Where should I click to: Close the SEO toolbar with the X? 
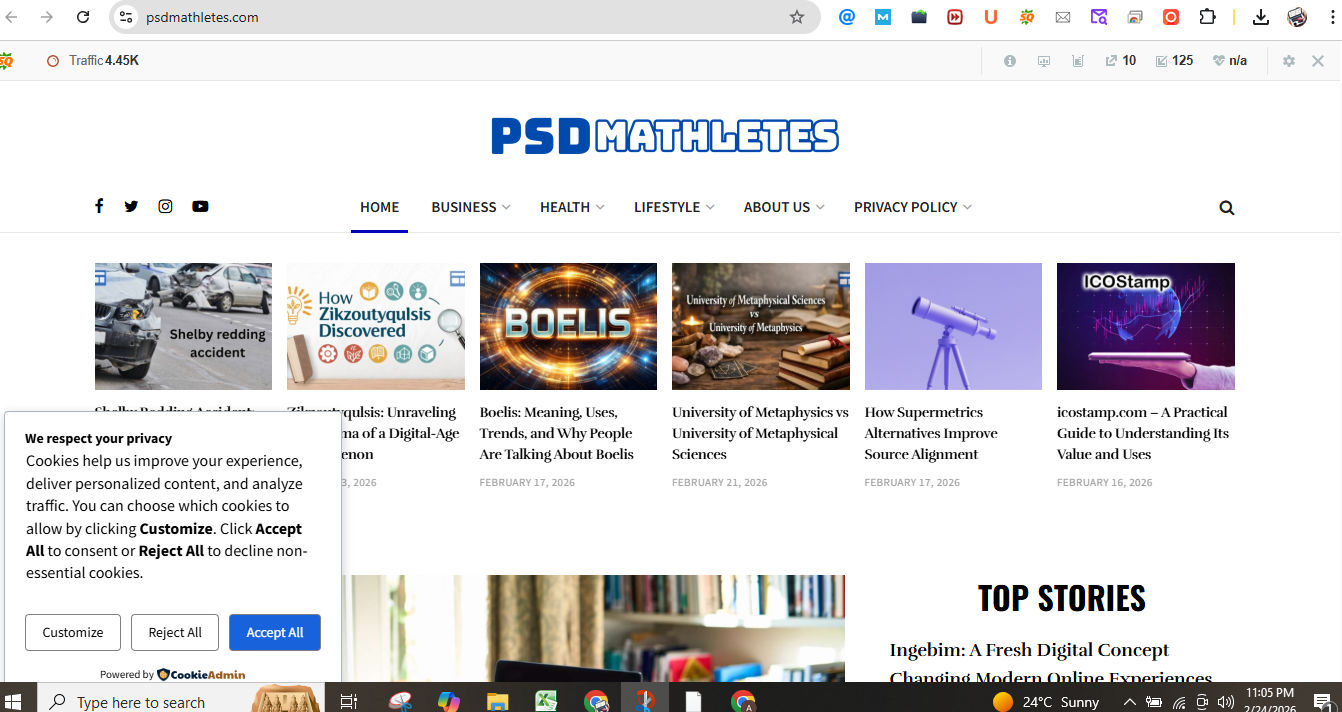point(1318,61)
